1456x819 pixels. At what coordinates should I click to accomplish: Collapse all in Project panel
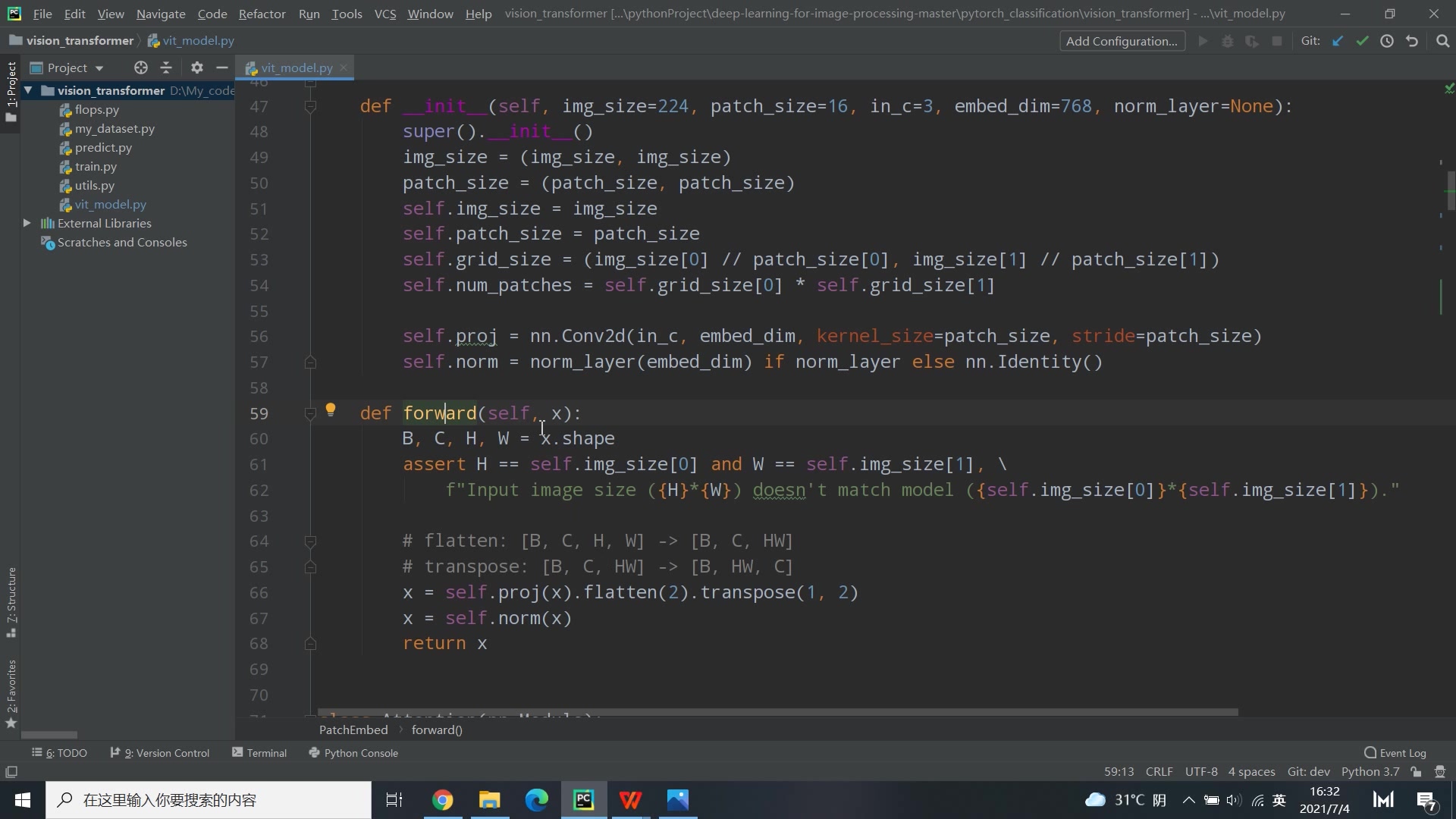point(166,67)
